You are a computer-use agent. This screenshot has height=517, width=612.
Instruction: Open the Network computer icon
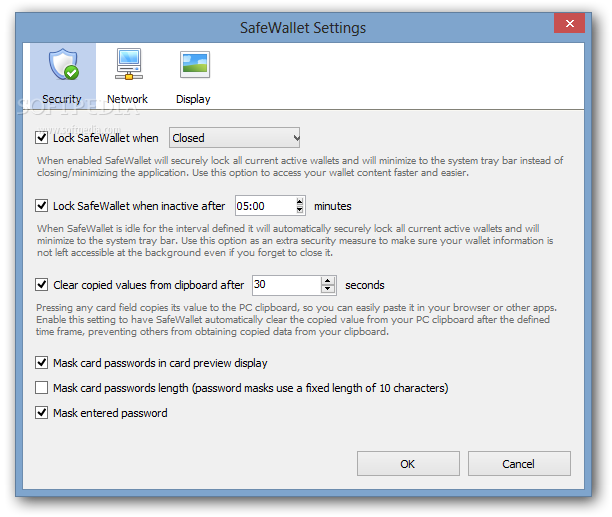click(128, 64)
